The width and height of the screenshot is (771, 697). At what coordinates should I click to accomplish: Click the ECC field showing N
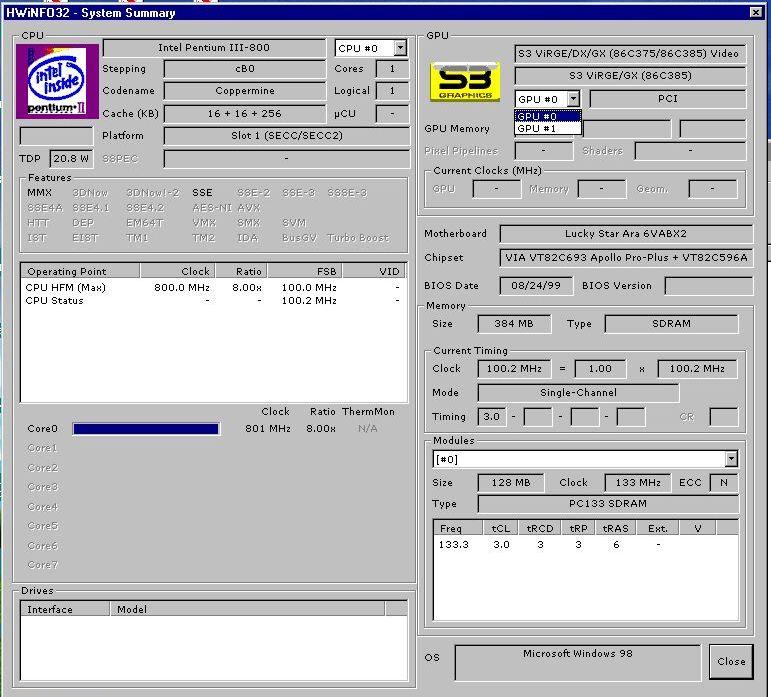[724, 483]
